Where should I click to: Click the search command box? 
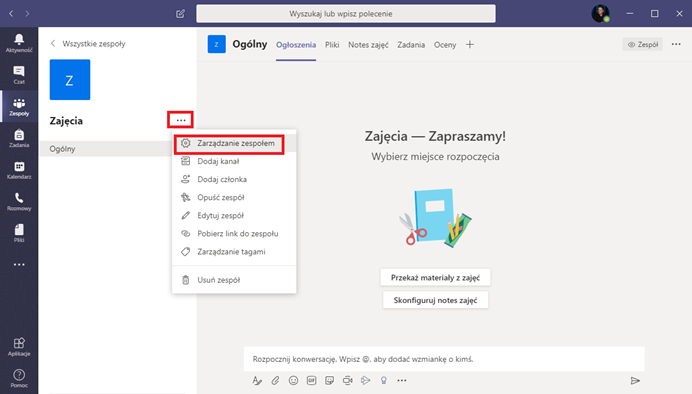[x=346, y=14]
